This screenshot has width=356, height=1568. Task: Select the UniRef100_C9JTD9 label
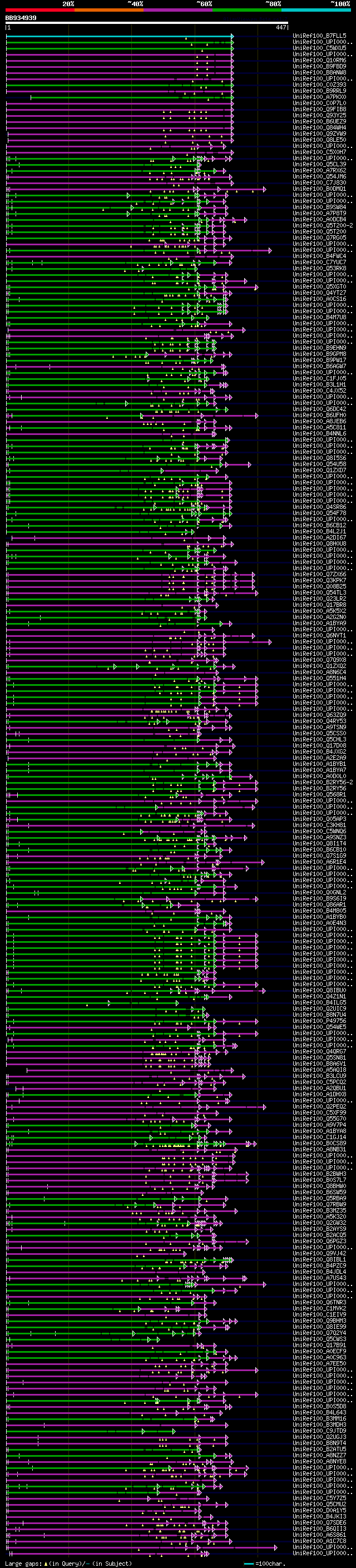coord(319,1431)
